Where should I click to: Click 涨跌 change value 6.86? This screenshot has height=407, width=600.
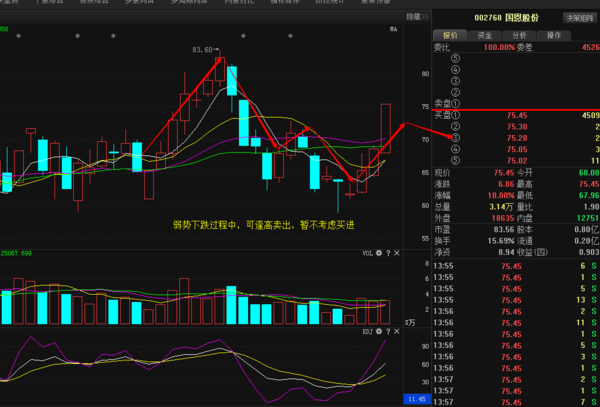[506, 184]
